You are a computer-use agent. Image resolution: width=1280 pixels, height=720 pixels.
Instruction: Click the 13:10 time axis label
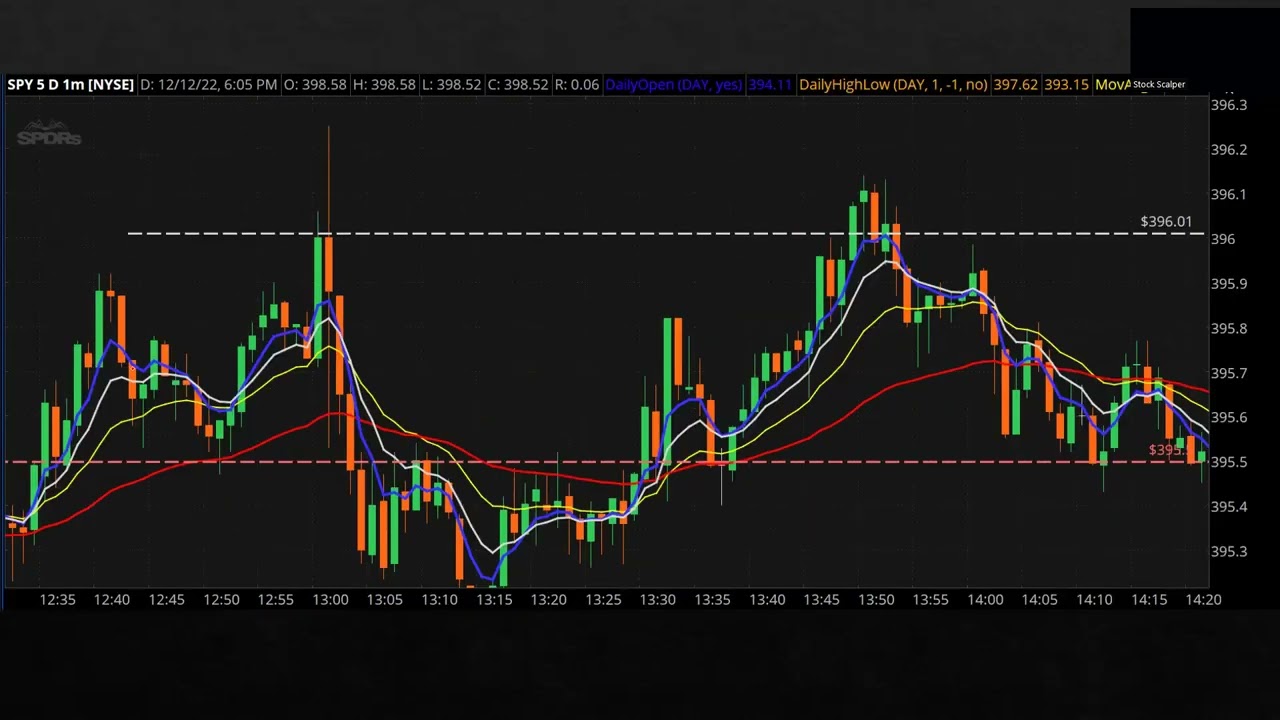[x=439, y=600]
